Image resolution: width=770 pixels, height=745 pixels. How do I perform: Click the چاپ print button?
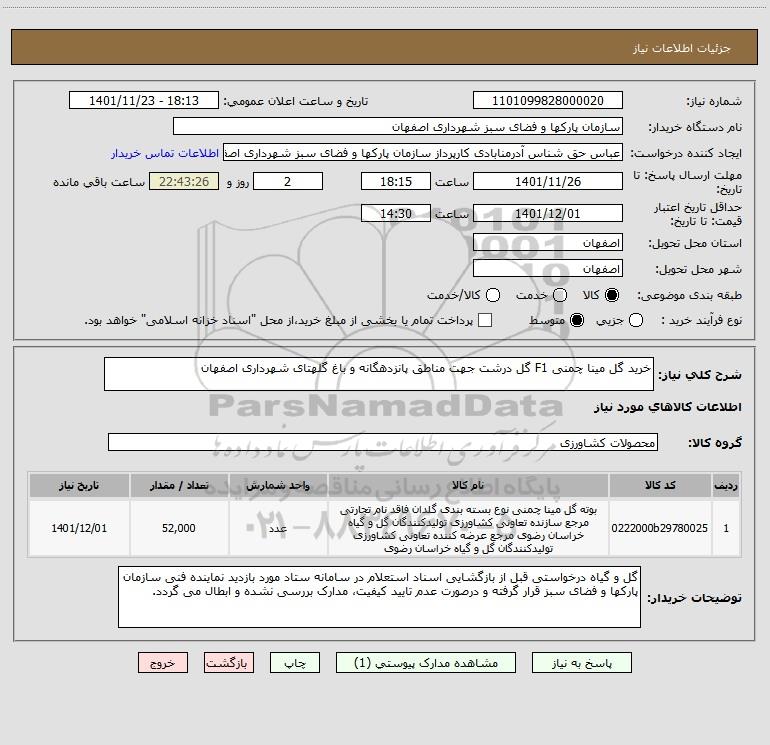295,663
